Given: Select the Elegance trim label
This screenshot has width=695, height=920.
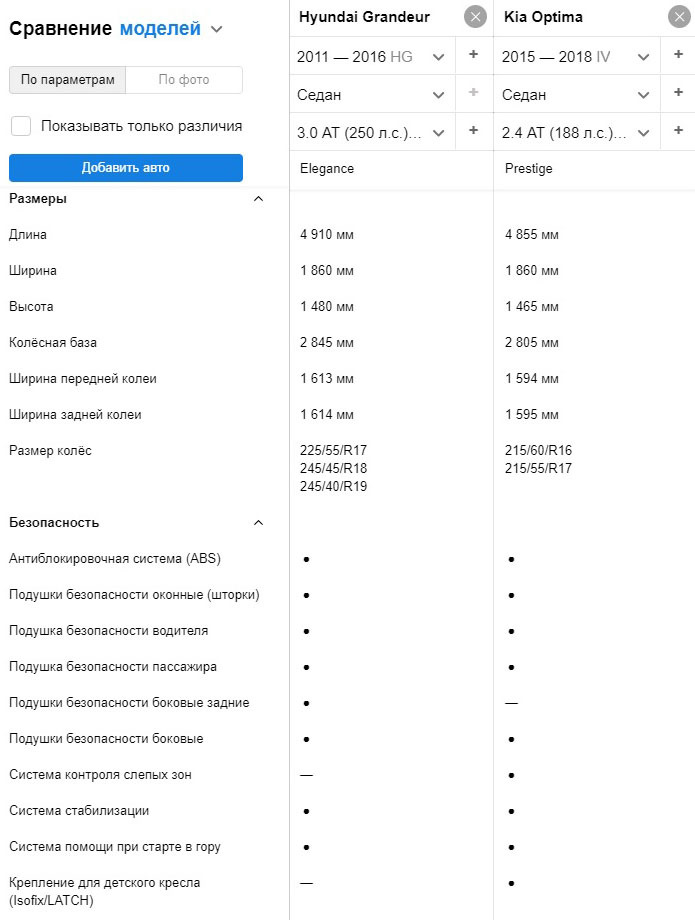Looking at the screenshot, I should [327, 169].
